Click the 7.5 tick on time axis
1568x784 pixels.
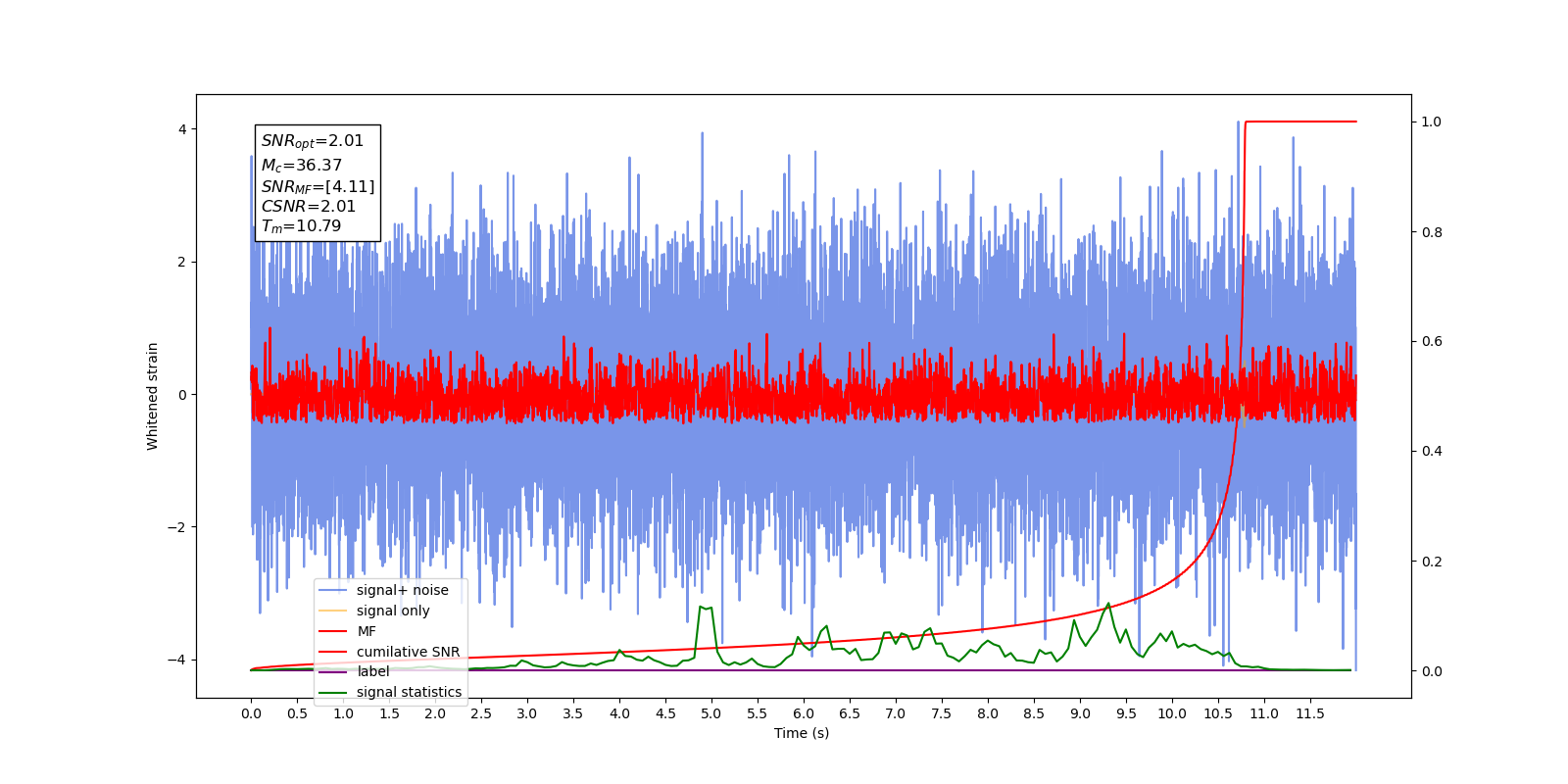942,713
